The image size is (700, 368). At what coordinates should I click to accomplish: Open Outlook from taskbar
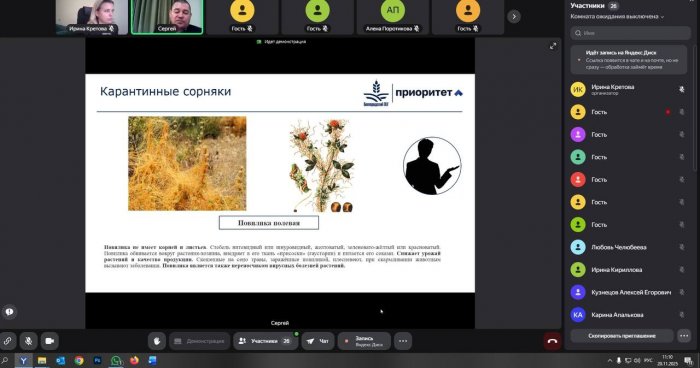[x=61, y=360]
